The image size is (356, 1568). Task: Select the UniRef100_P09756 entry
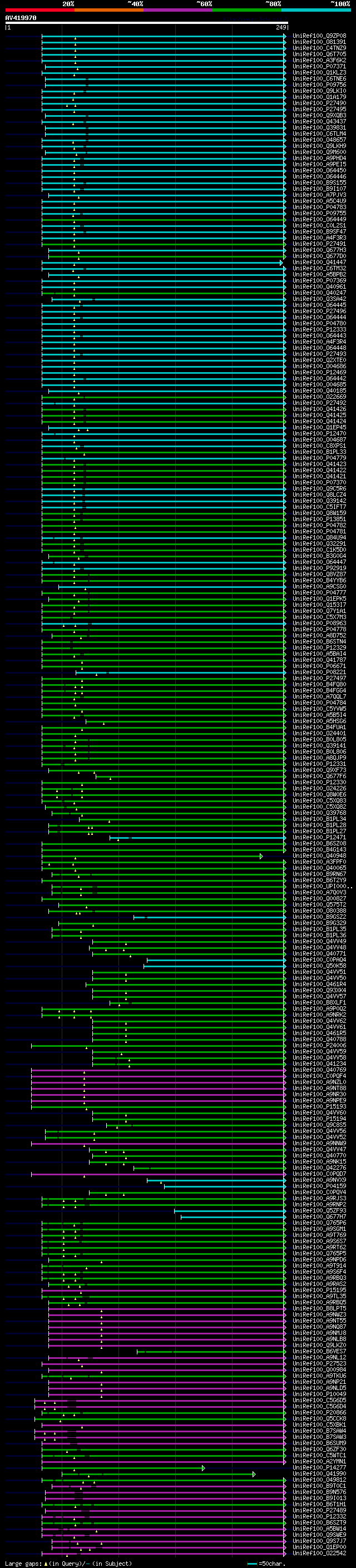tap(319, 85)
